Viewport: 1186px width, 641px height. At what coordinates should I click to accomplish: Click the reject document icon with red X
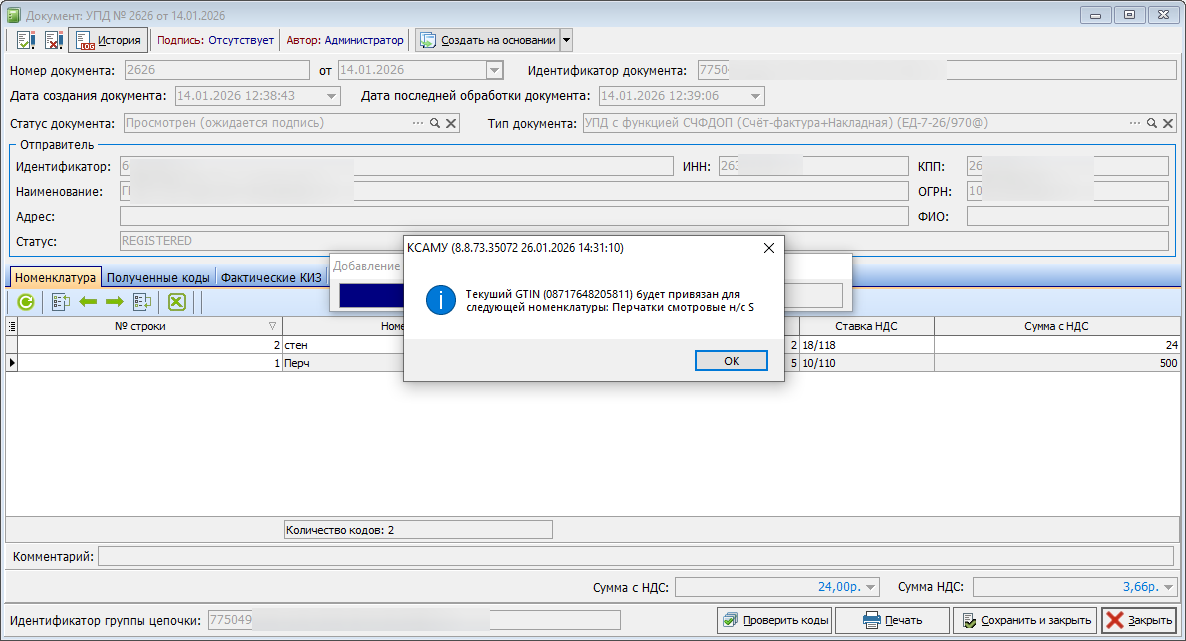[x=54, y=40]
